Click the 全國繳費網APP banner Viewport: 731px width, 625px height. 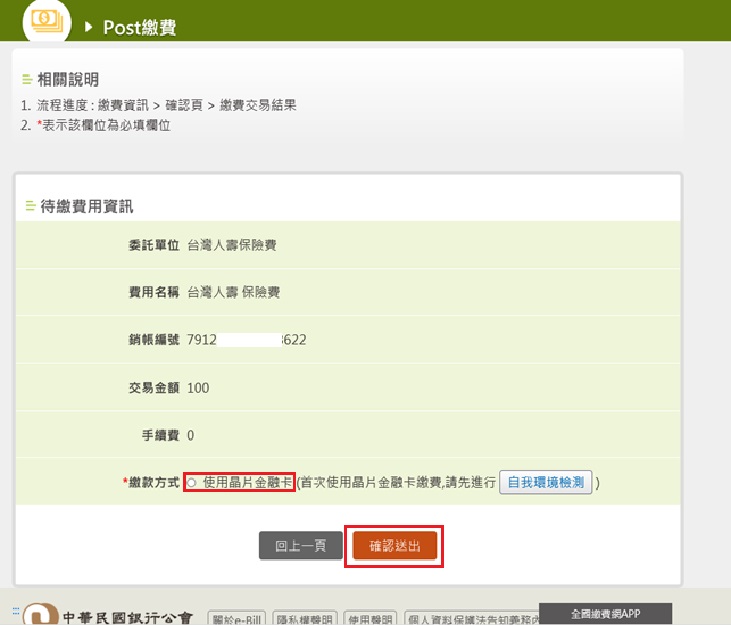pyautogui.click(x=605, y=614)
